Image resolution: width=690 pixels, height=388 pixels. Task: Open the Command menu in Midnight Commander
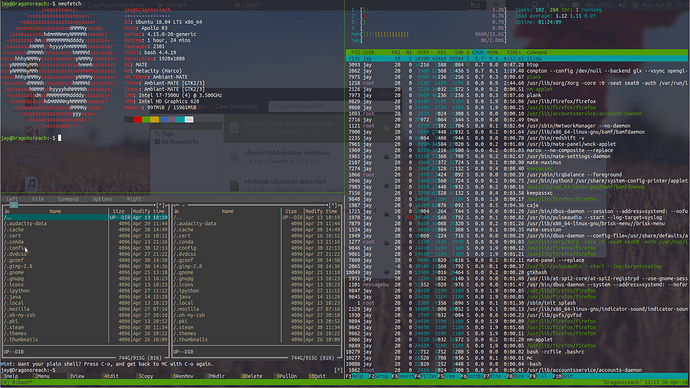[68, 199]
